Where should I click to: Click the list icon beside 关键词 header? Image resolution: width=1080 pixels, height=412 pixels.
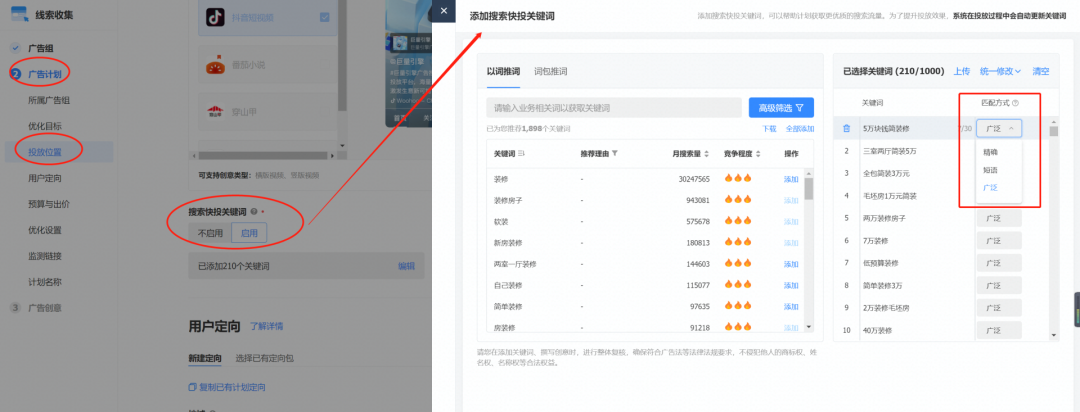click(x=521, y=154)
